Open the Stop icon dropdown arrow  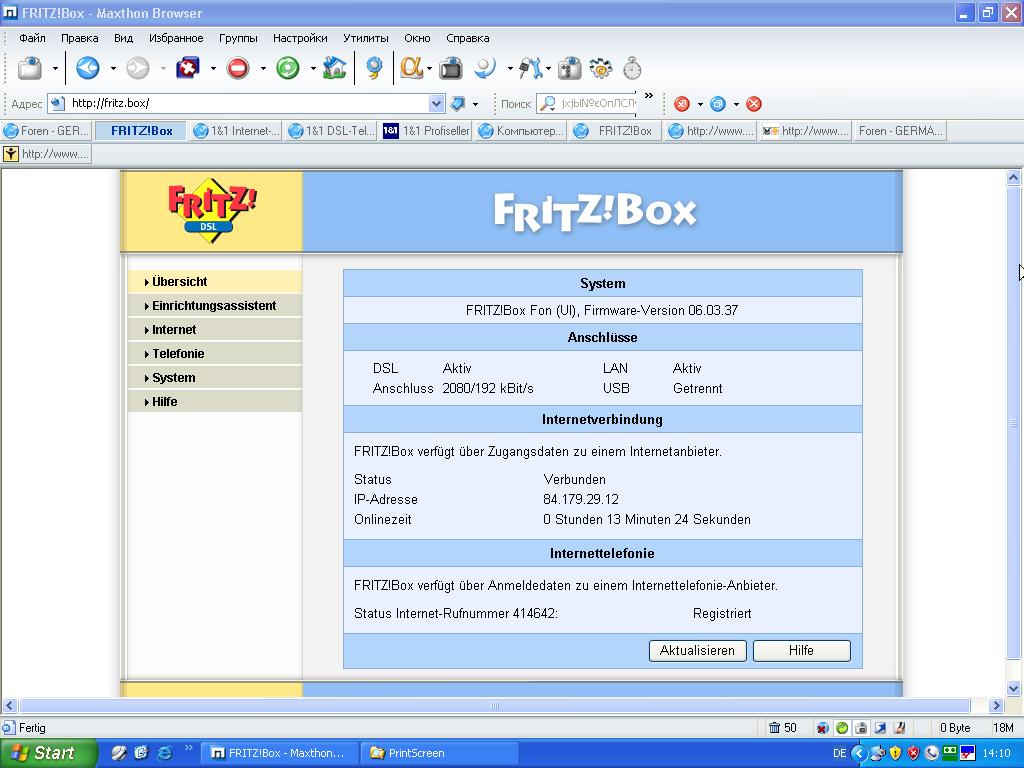coord(263,69)
